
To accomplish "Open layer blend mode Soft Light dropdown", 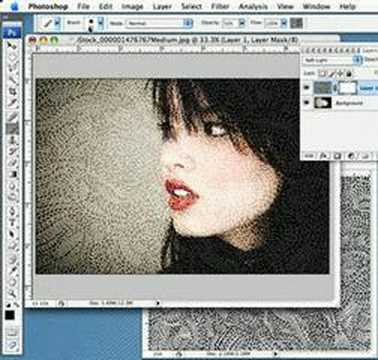I will pos(332,60).
